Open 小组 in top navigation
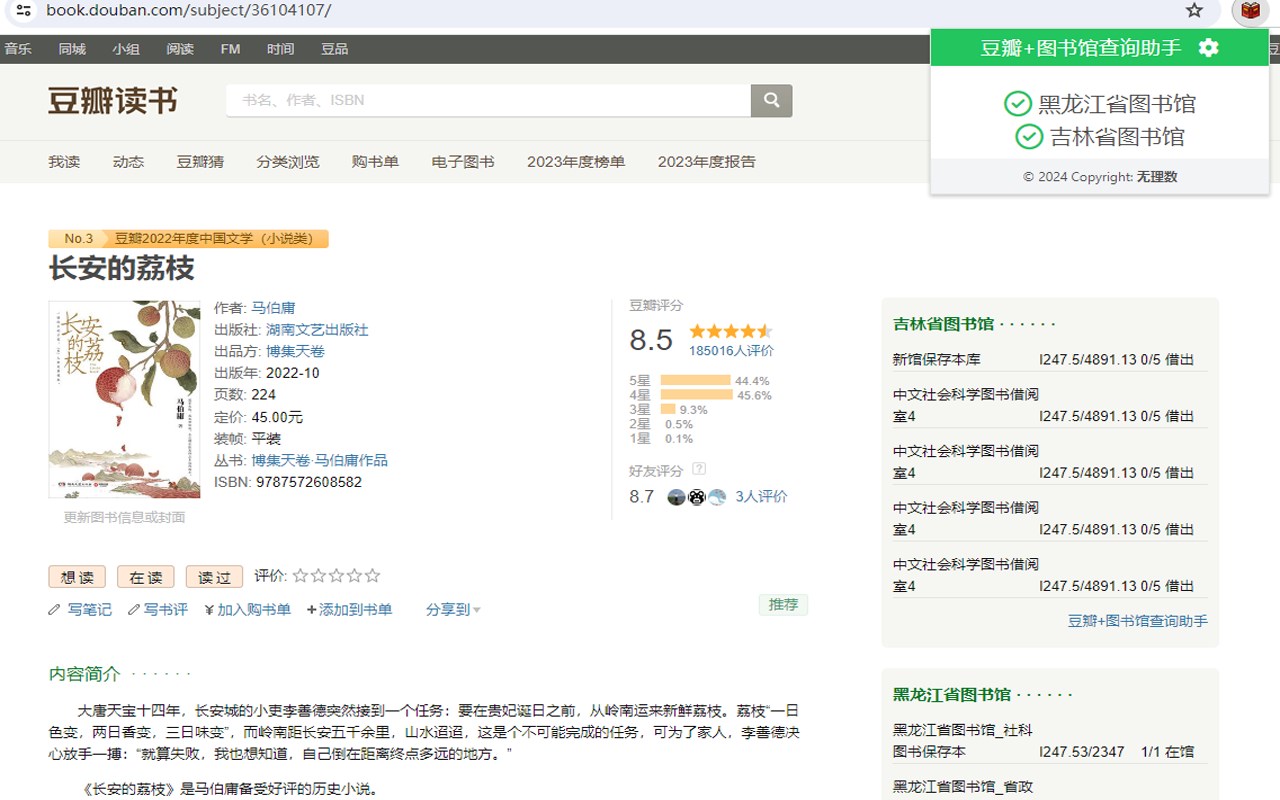The height and width of the screenshot is (800, 1280). (x=126, y=49)
